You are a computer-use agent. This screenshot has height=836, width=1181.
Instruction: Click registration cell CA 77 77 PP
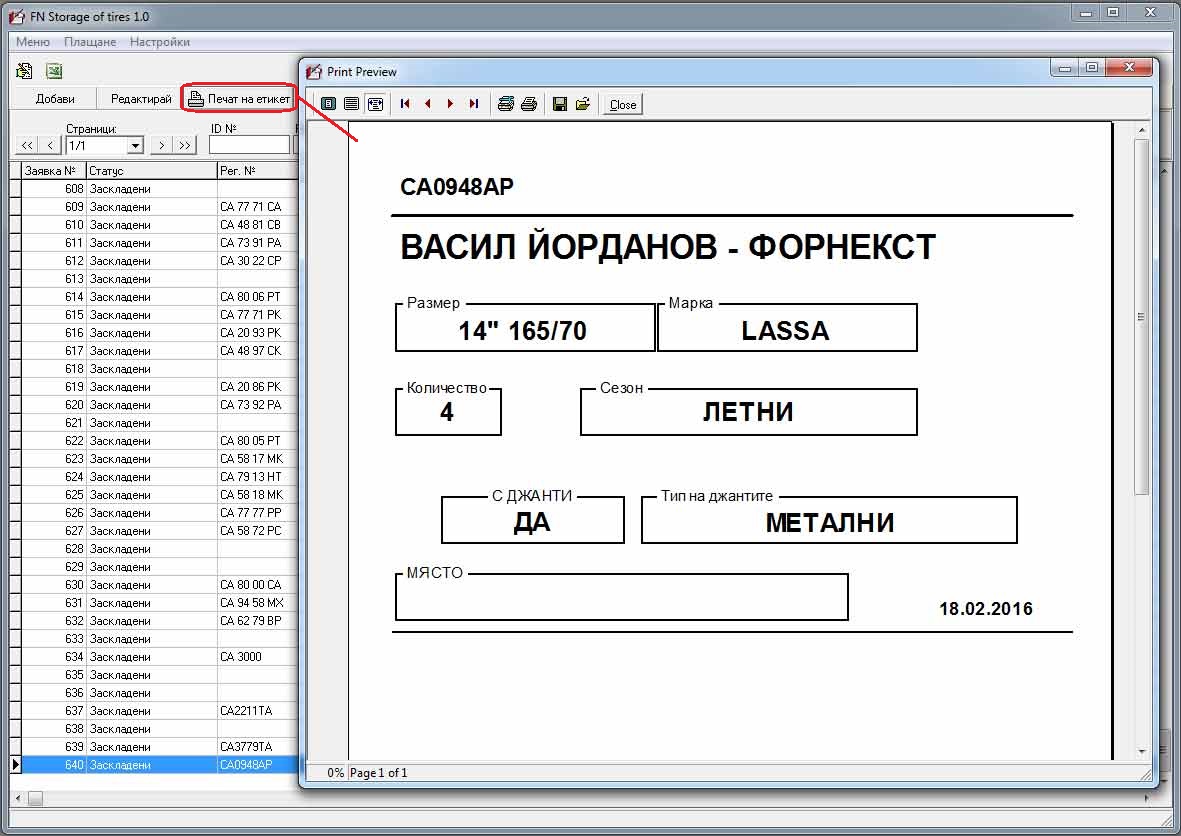coord(258,513)
